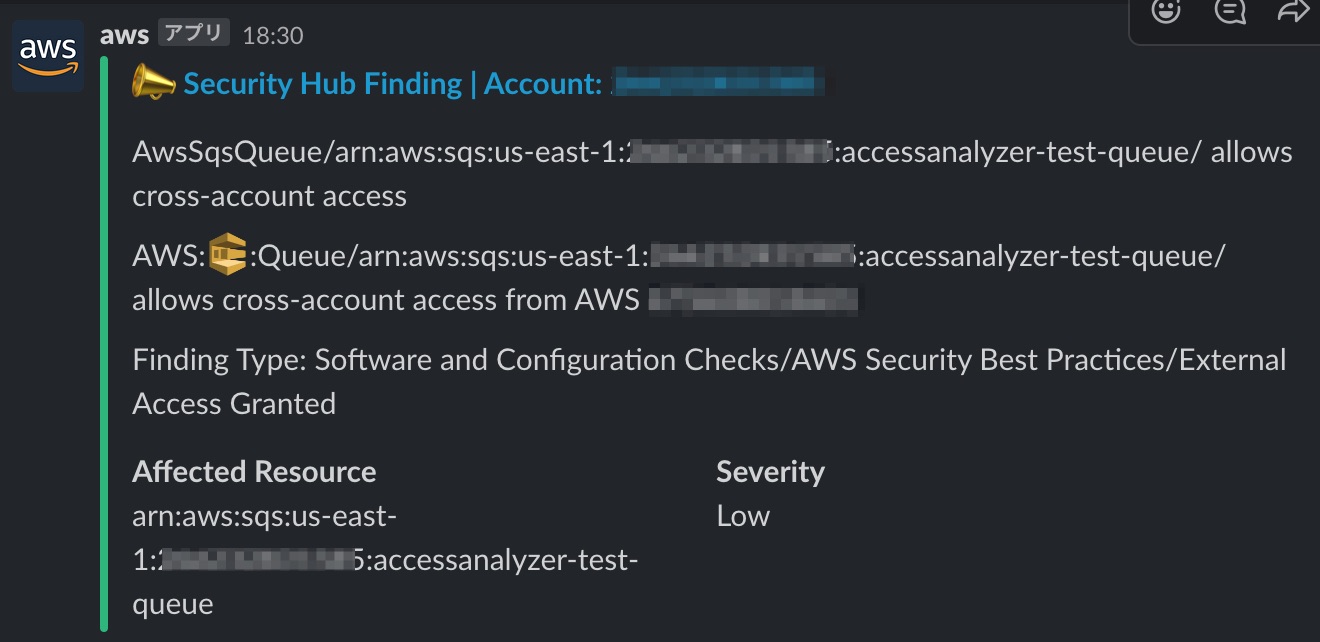Click the アプリ app badge
1320x642 pixels.
tap(194, 34)
